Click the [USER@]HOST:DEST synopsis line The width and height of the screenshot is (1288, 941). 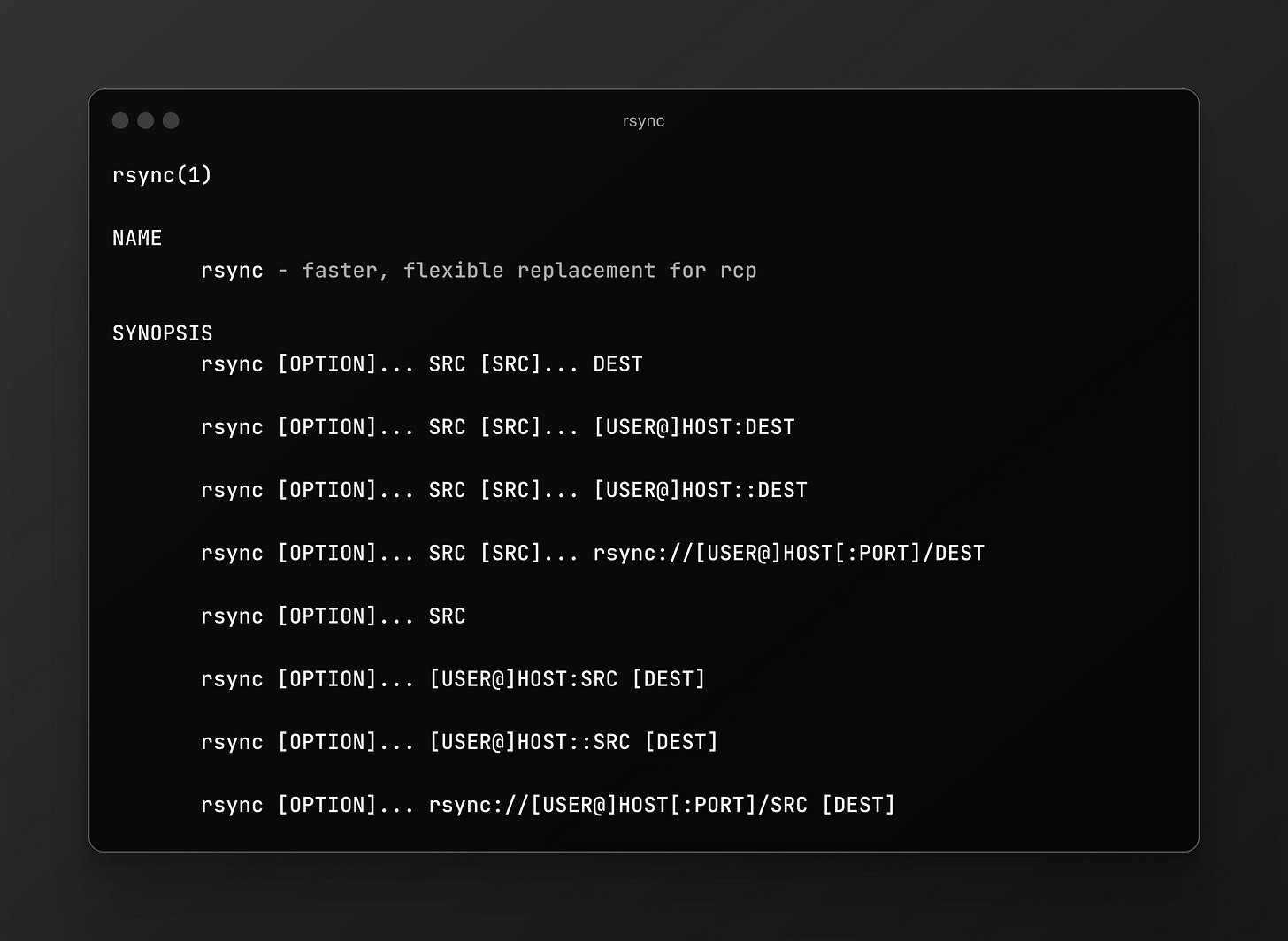pos(497,426)
